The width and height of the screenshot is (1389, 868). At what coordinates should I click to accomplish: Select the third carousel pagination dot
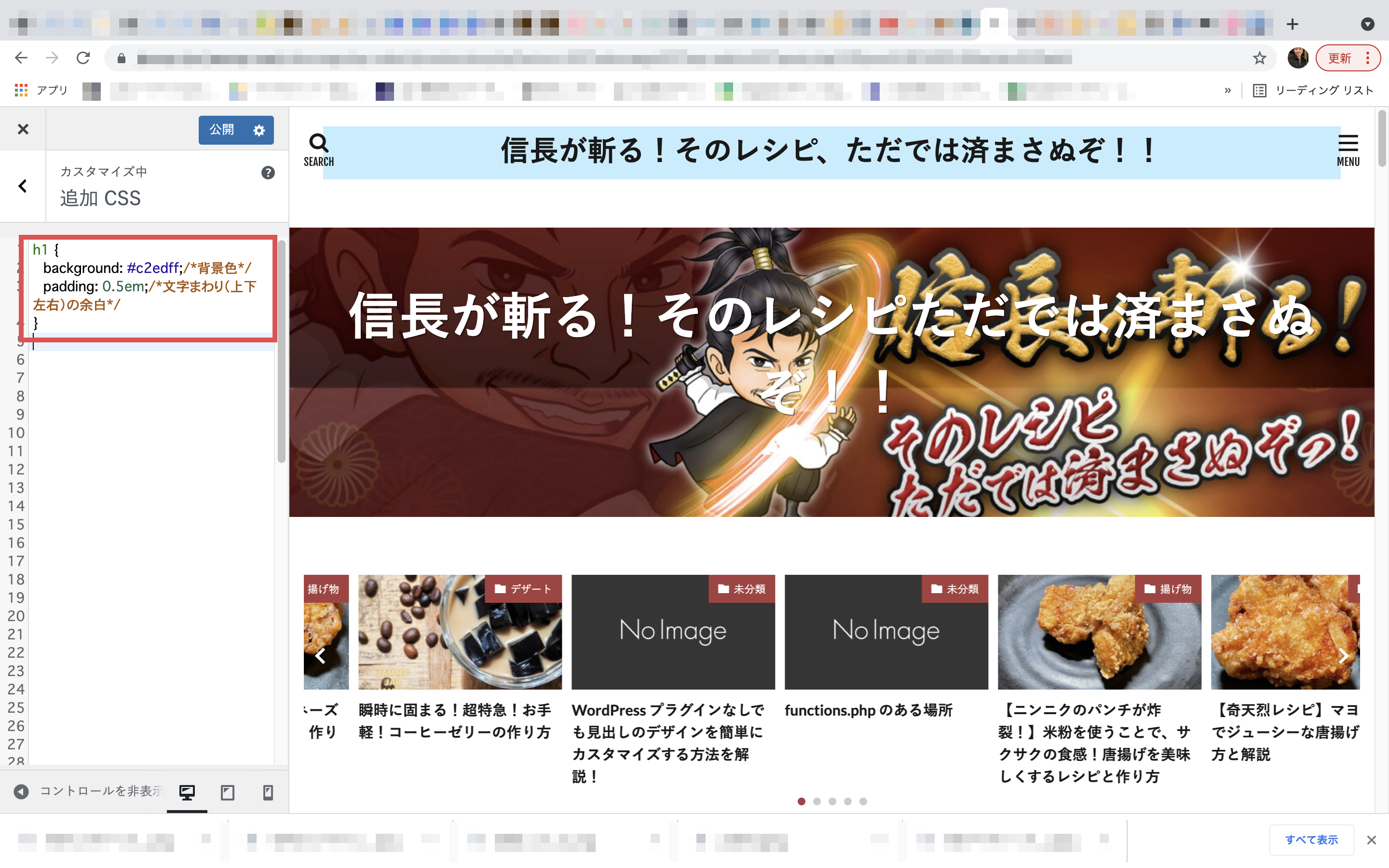(x=832, y=801)
